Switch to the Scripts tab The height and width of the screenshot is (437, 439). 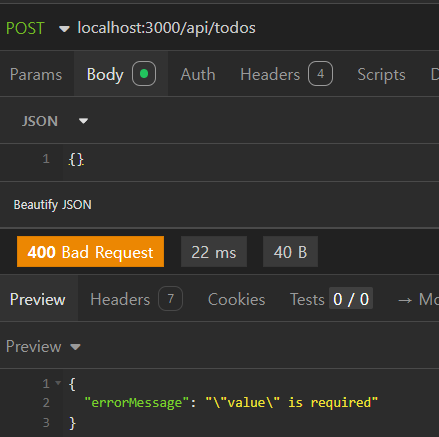381,74
